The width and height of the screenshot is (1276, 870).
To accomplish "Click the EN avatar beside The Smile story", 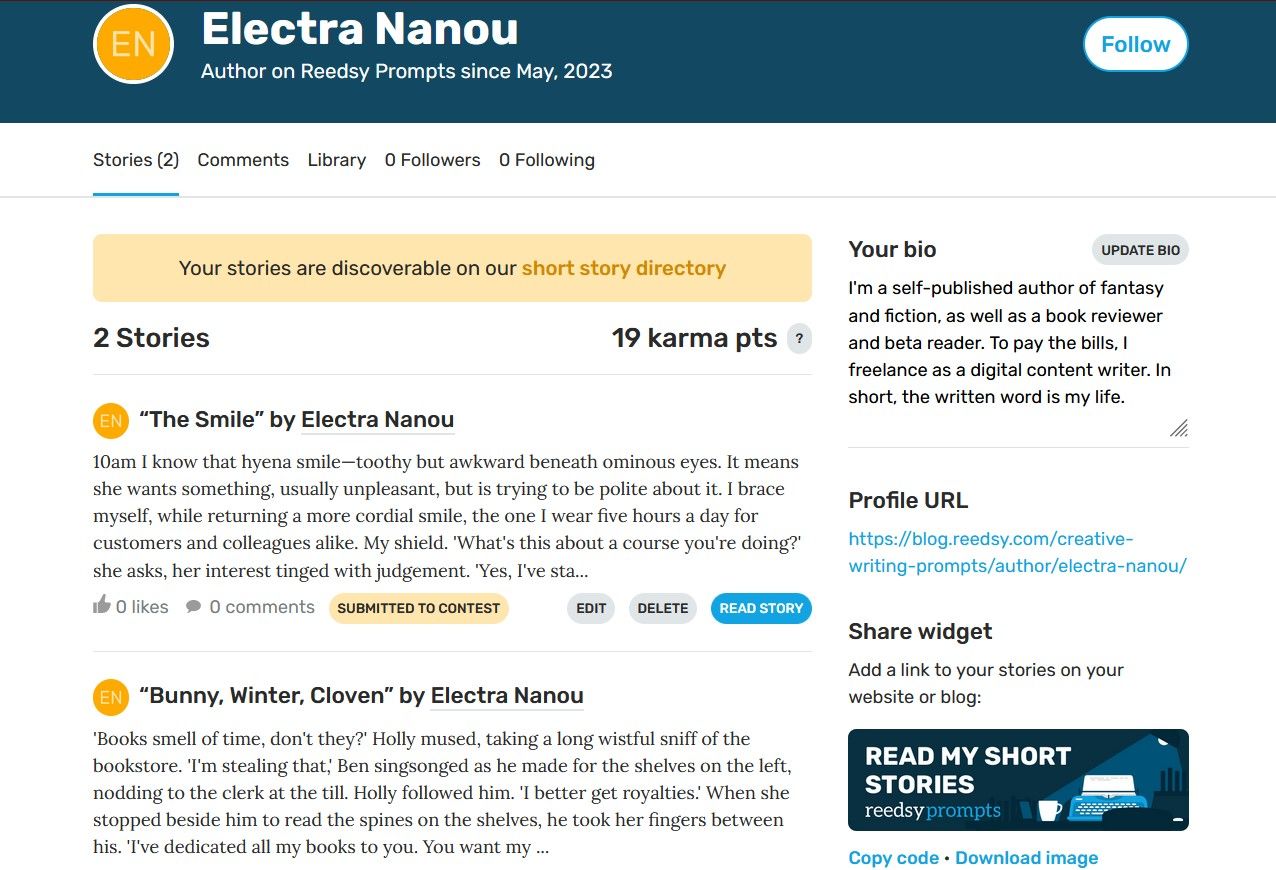I will (110, 421).
